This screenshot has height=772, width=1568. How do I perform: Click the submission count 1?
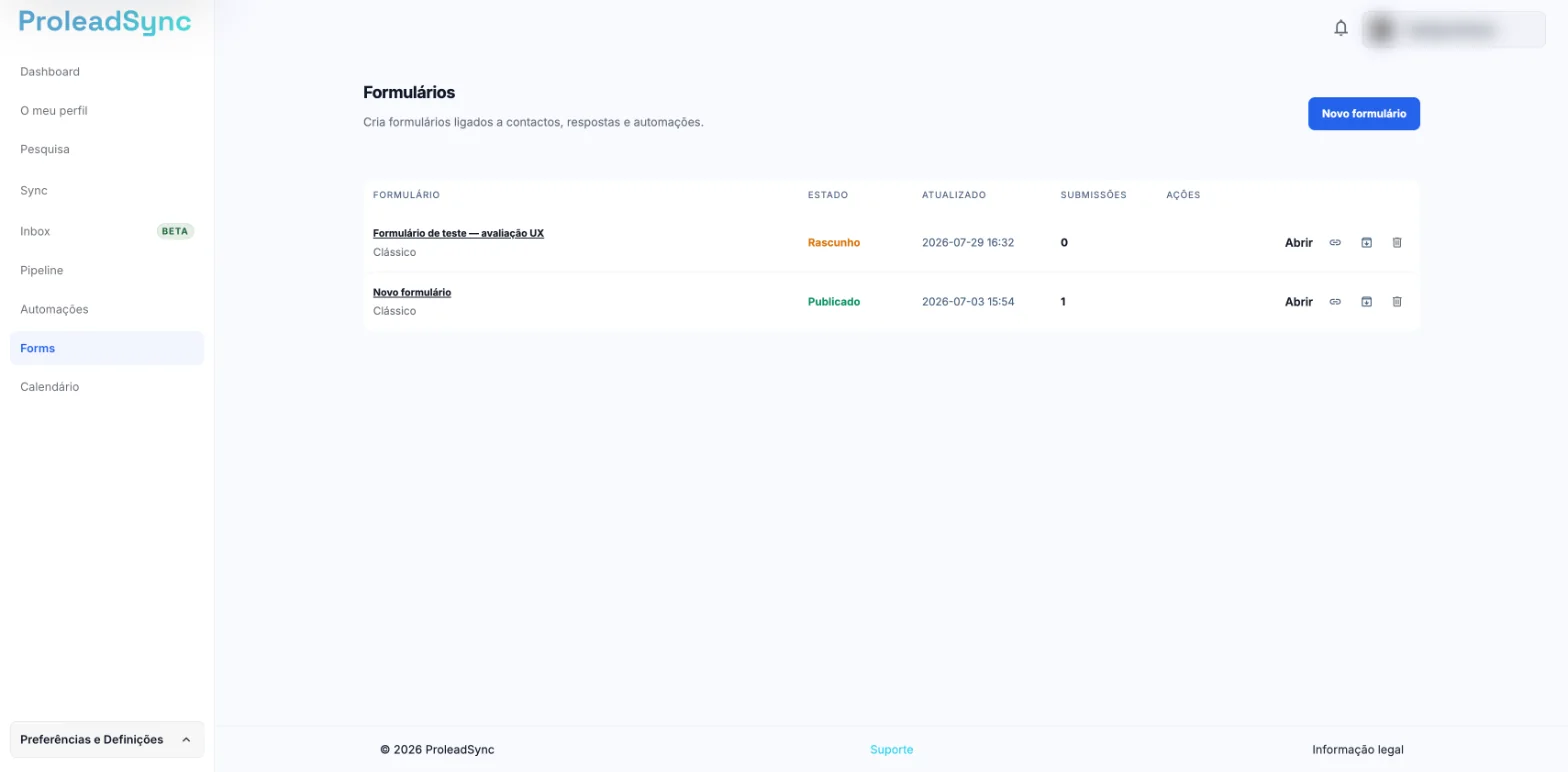pos(1063,301)
